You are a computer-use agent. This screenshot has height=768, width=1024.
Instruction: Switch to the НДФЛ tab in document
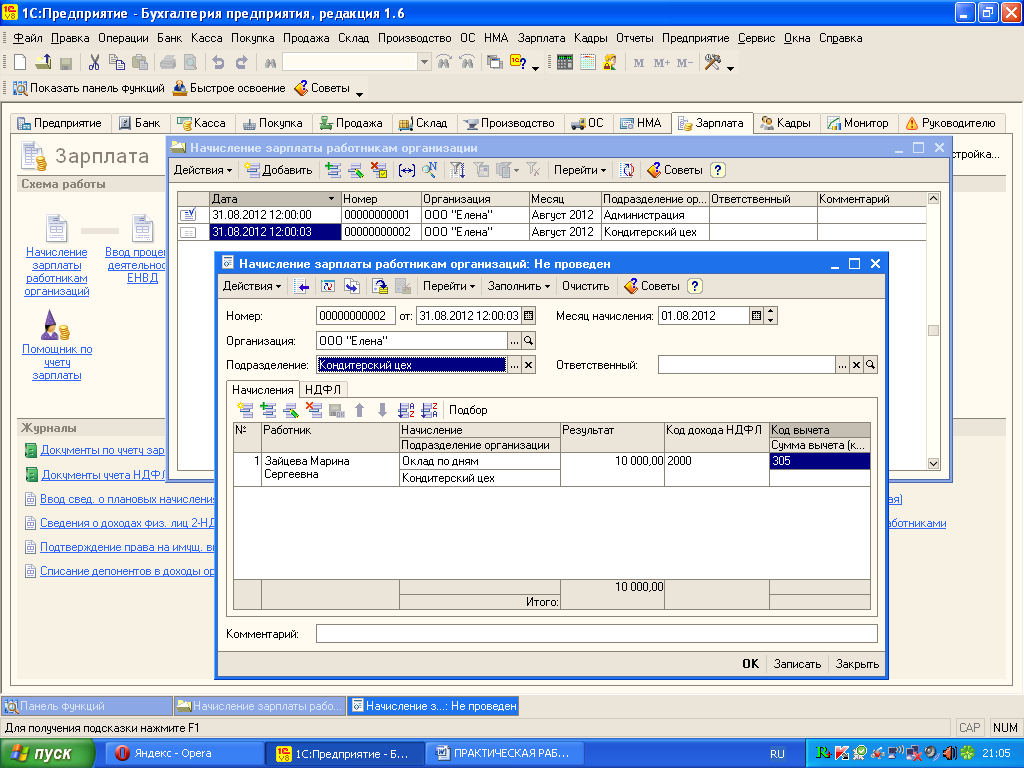click(x=323, y=390)
